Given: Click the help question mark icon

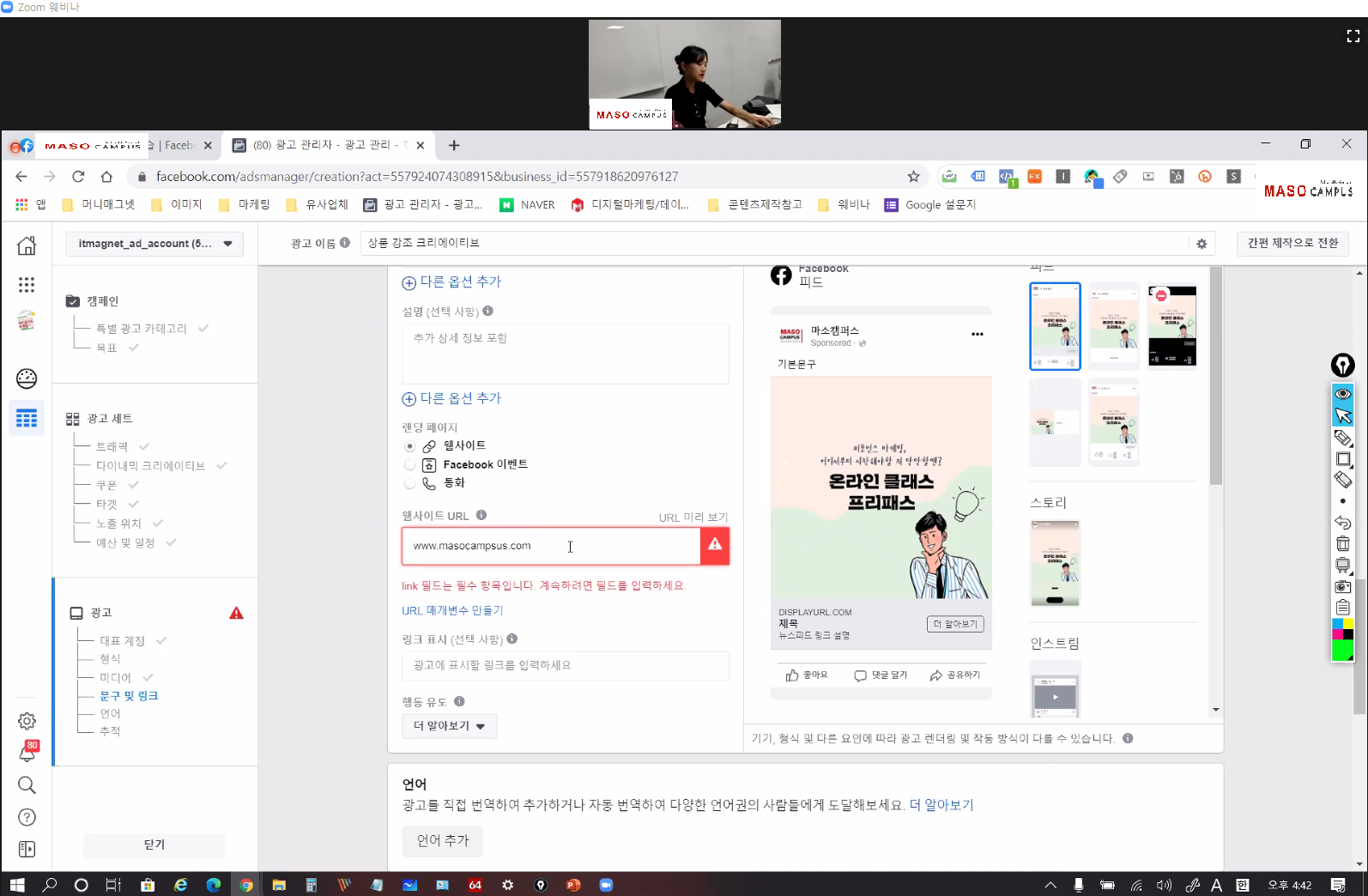Looking at the screenshot, I should 27,817.
